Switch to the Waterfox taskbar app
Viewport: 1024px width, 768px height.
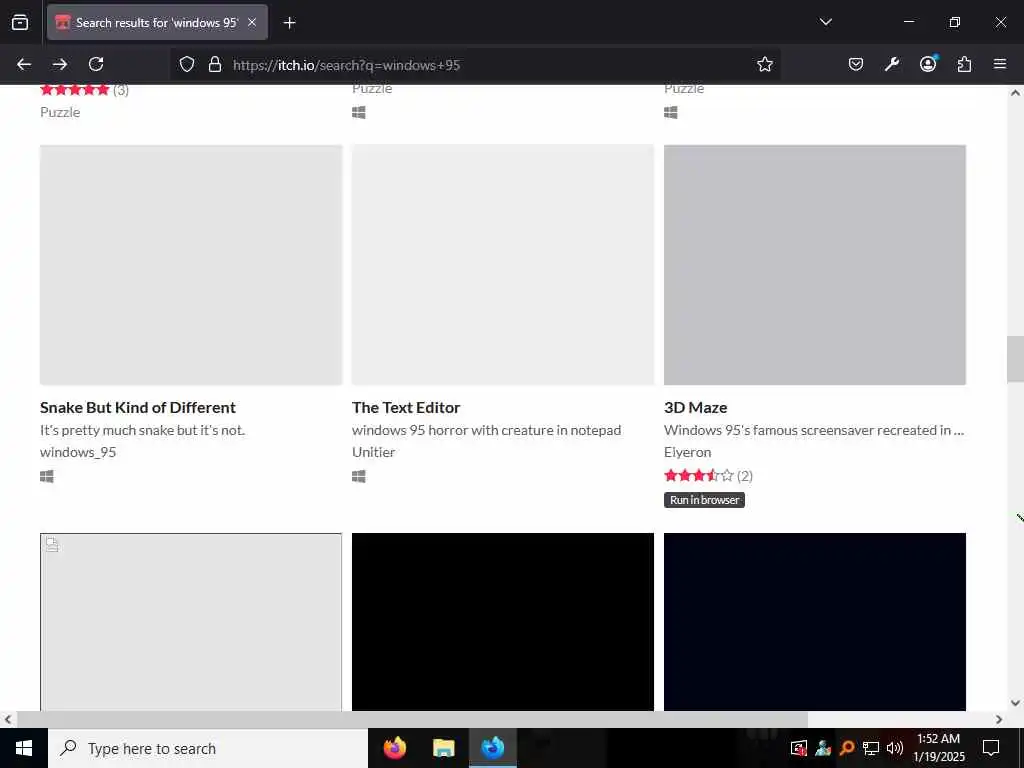point(493,748)
